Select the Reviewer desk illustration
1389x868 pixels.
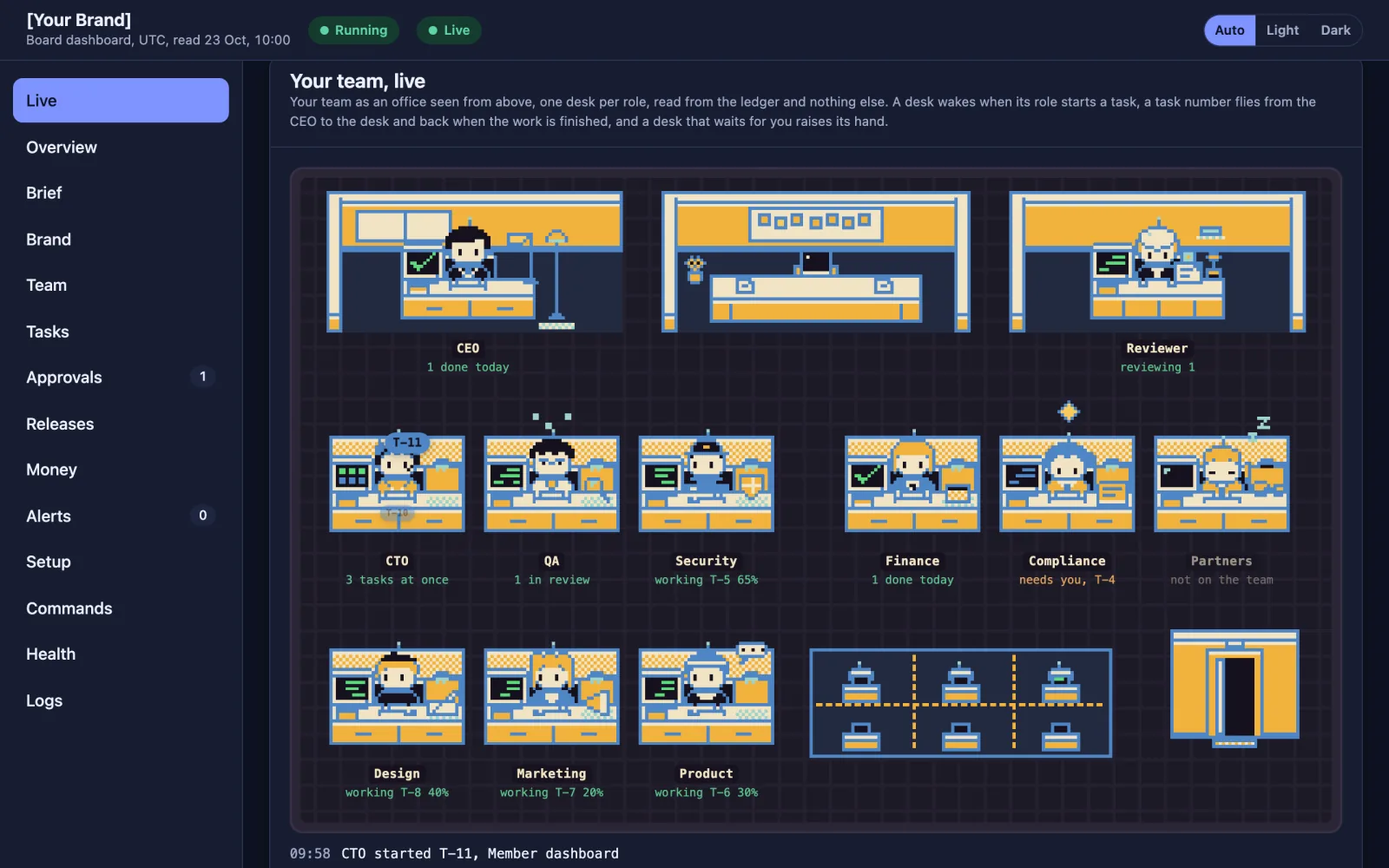click(1157, 261)
